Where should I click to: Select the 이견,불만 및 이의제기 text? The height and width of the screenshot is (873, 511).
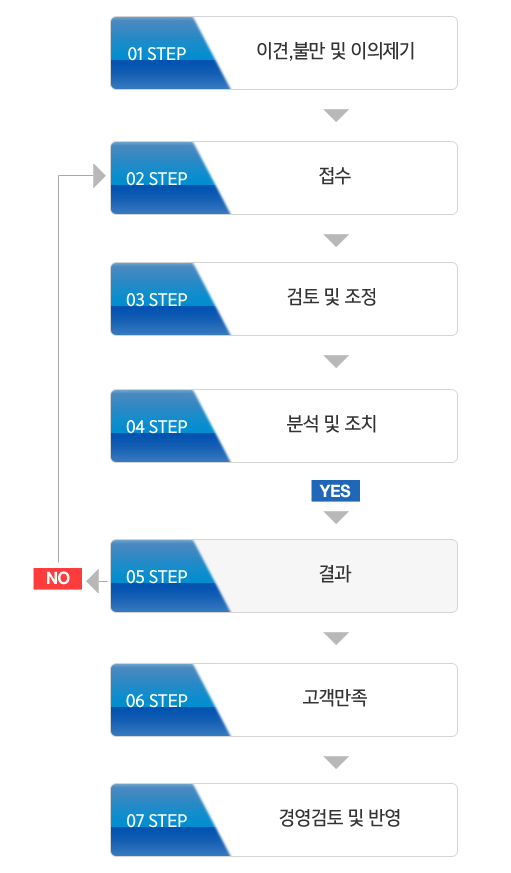click(x=335, y=52)
